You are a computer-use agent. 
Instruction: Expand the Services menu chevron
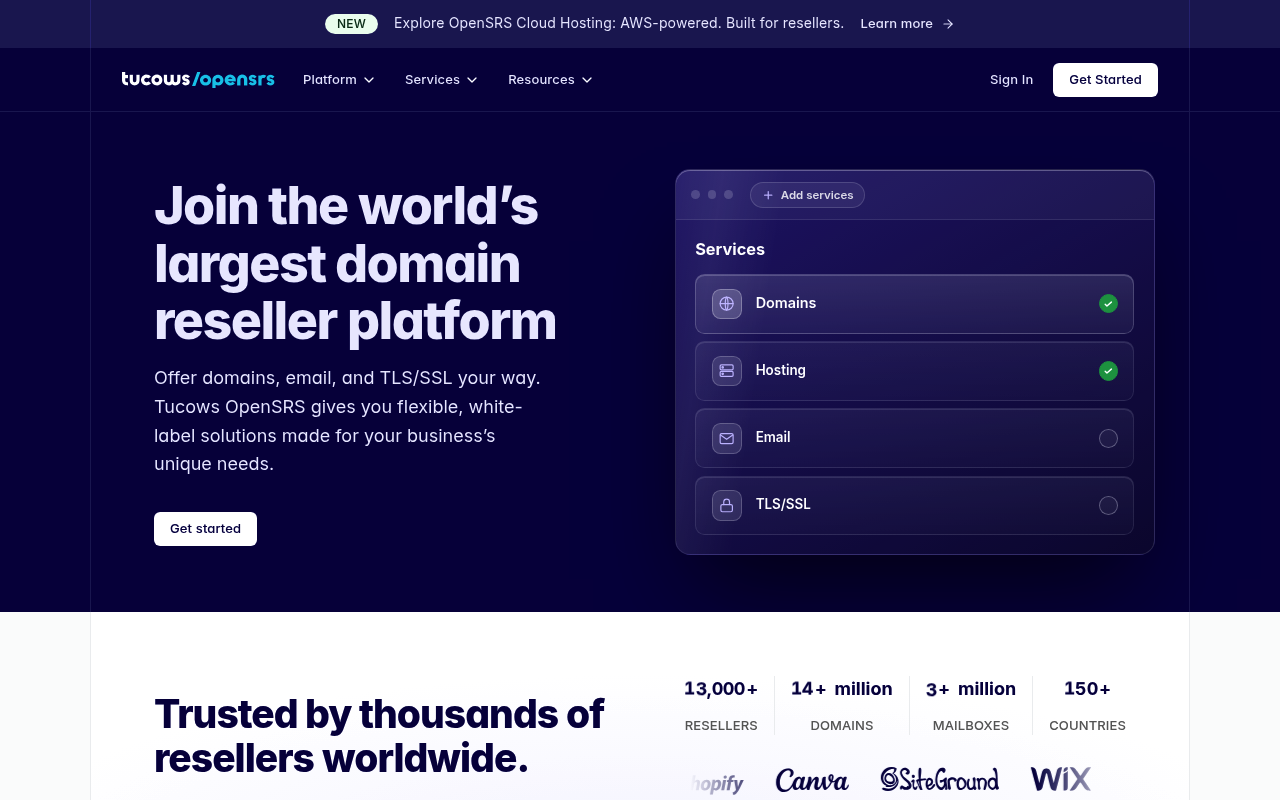click(x=472, y=80)
